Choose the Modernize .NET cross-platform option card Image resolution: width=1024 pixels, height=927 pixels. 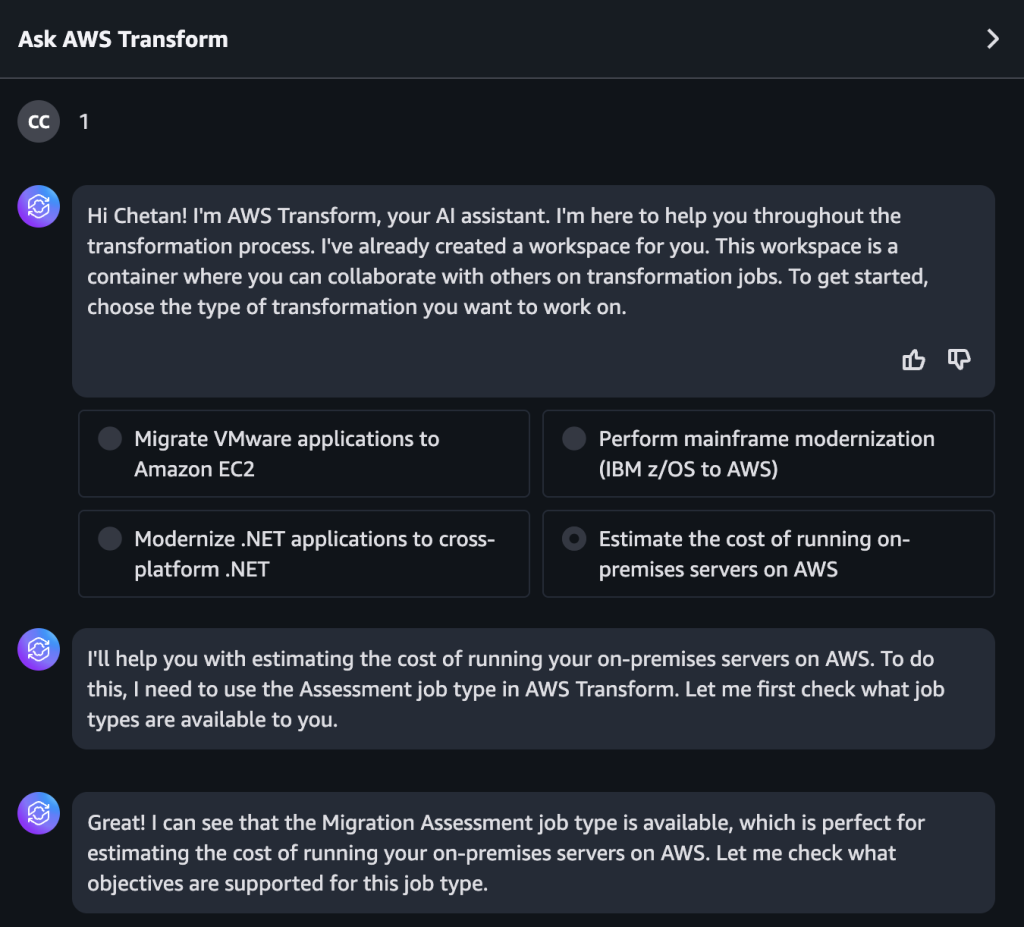[x=304, y=553]
